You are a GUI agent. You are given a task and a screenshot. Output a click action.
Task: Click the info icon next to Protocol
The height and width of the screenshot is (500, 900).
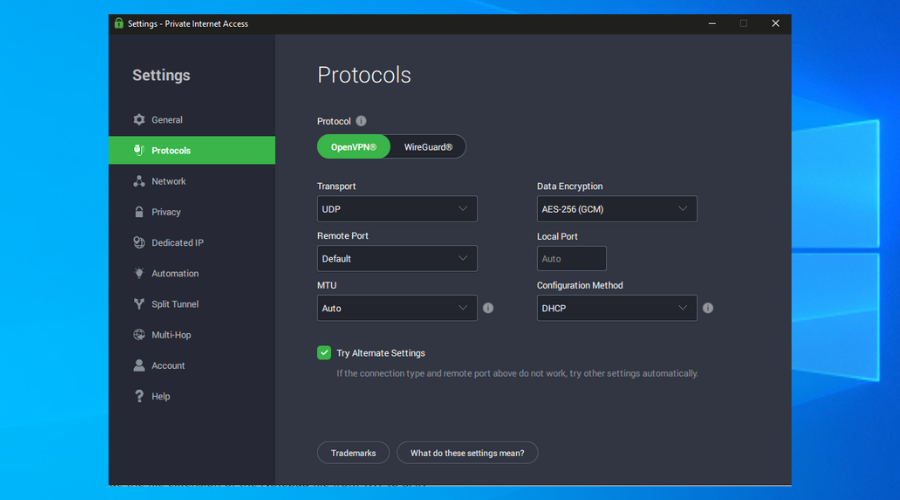[361, 121]
